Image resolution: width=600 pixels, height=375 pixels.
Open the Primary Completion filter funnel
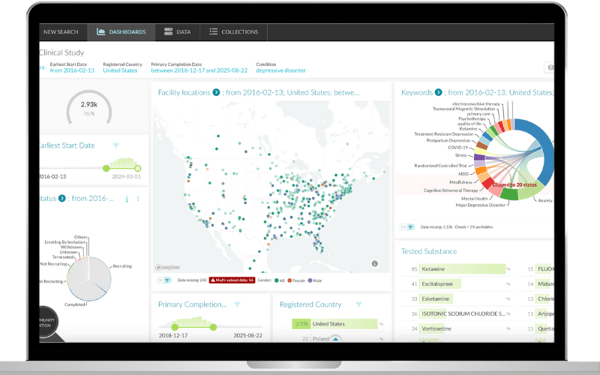[x=237, y=305]
